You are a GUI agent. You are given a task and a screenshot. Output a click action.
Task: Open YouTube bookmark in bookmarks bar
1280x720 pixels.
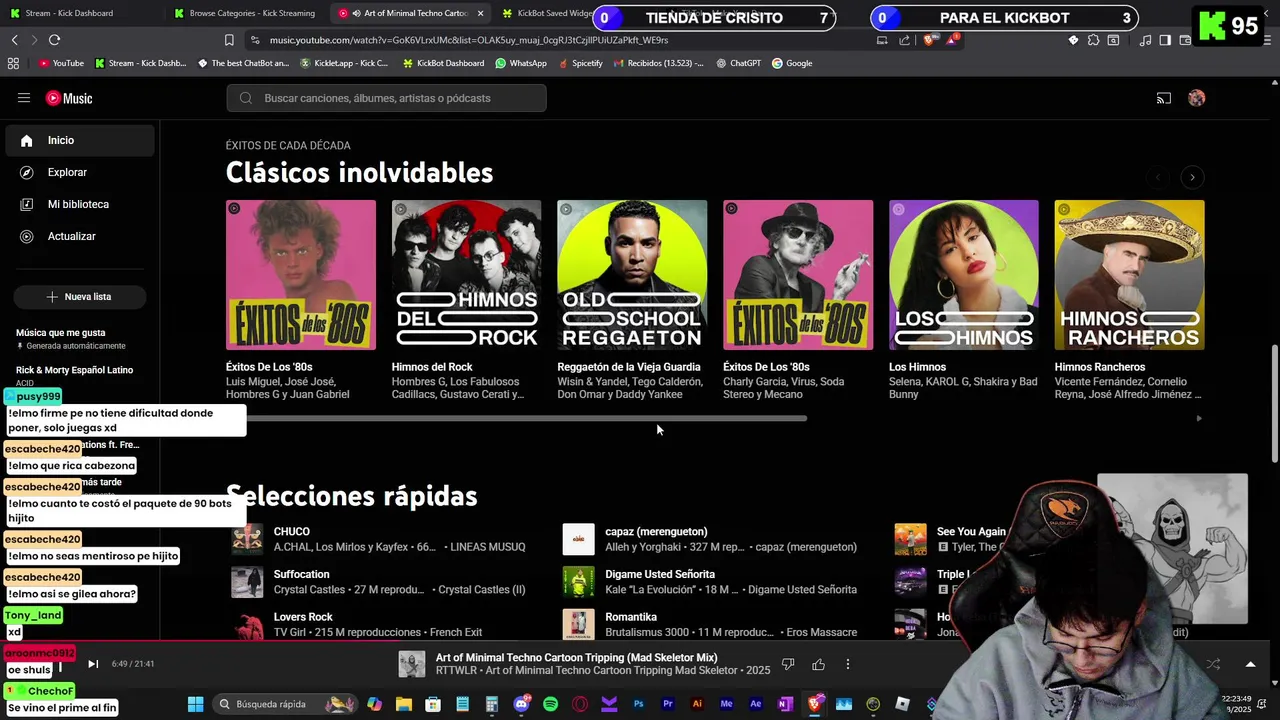[61, 63]
